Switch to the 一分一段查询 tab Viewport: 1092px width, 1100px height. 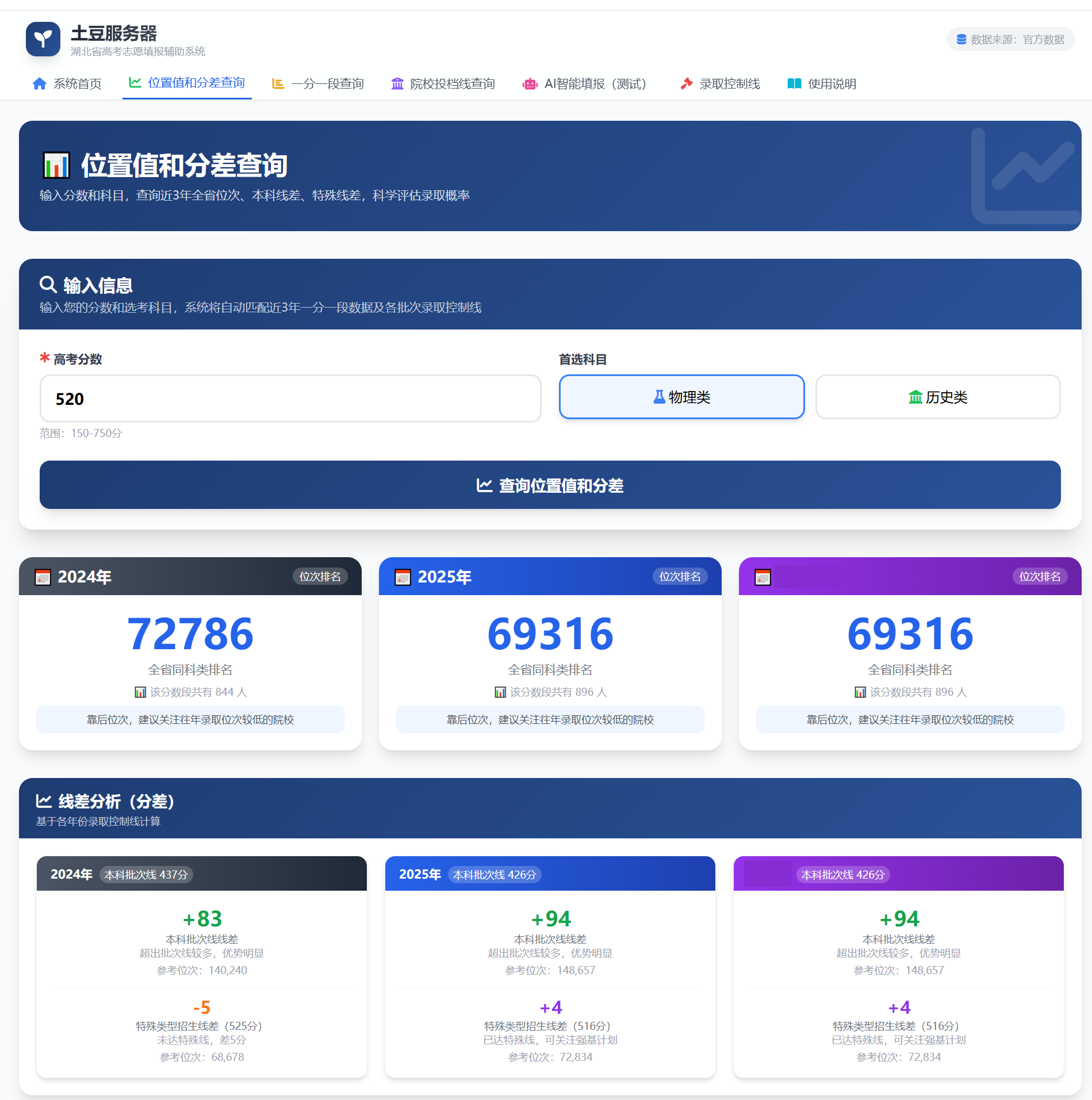pos(318,84)
